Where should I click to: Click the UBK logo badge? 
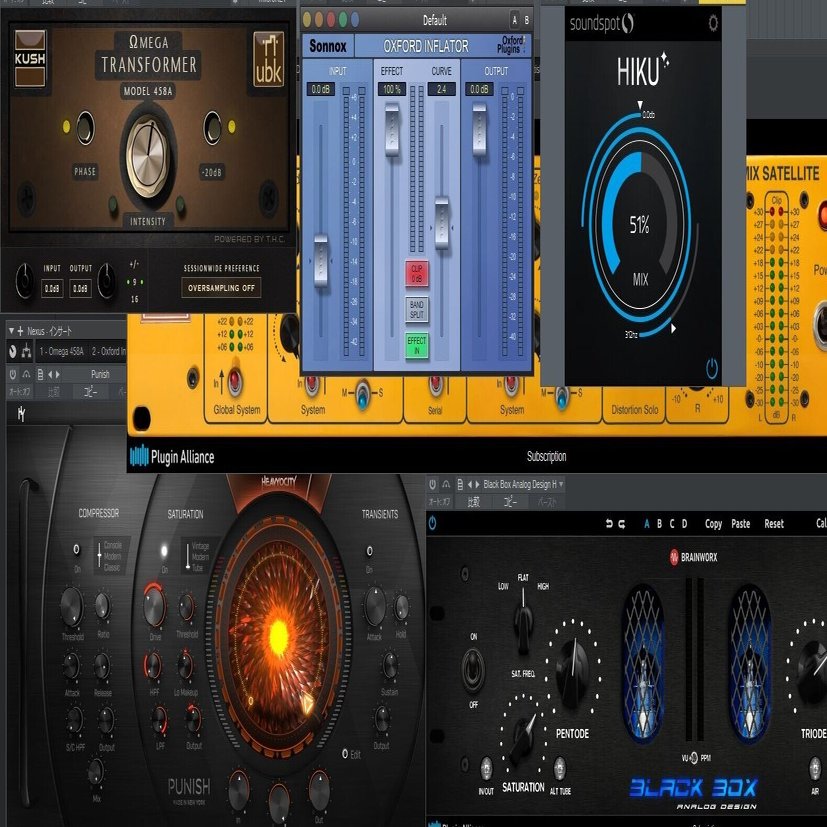point(268,59)
